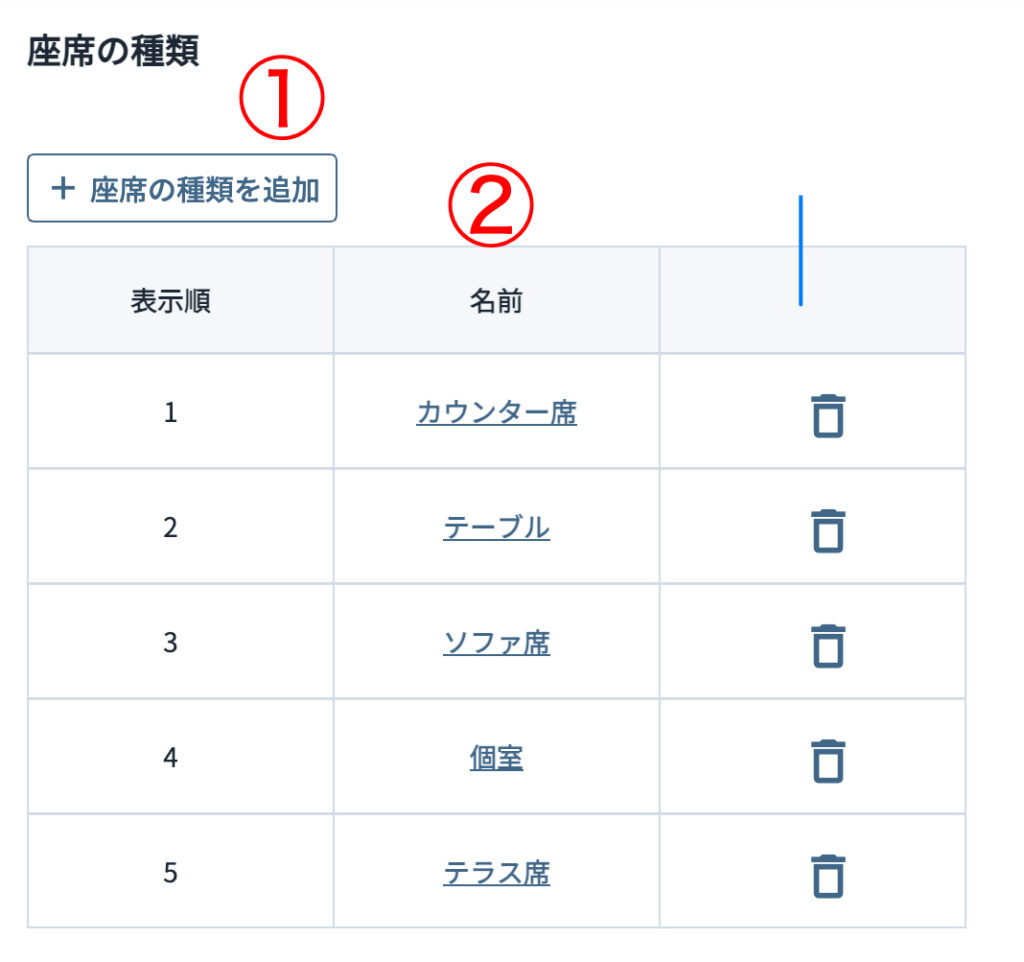Viewport: 1024px width, 962px height.
Task: Click display order number 3 cell
Action: [x=170, y=642]
